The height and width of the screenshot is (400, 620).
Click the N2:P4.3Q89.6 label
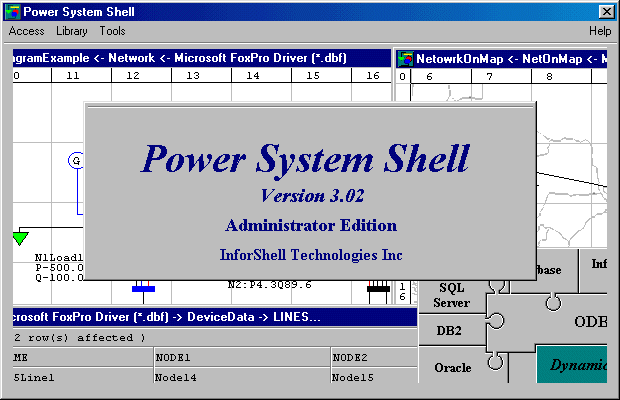point(270,284)
